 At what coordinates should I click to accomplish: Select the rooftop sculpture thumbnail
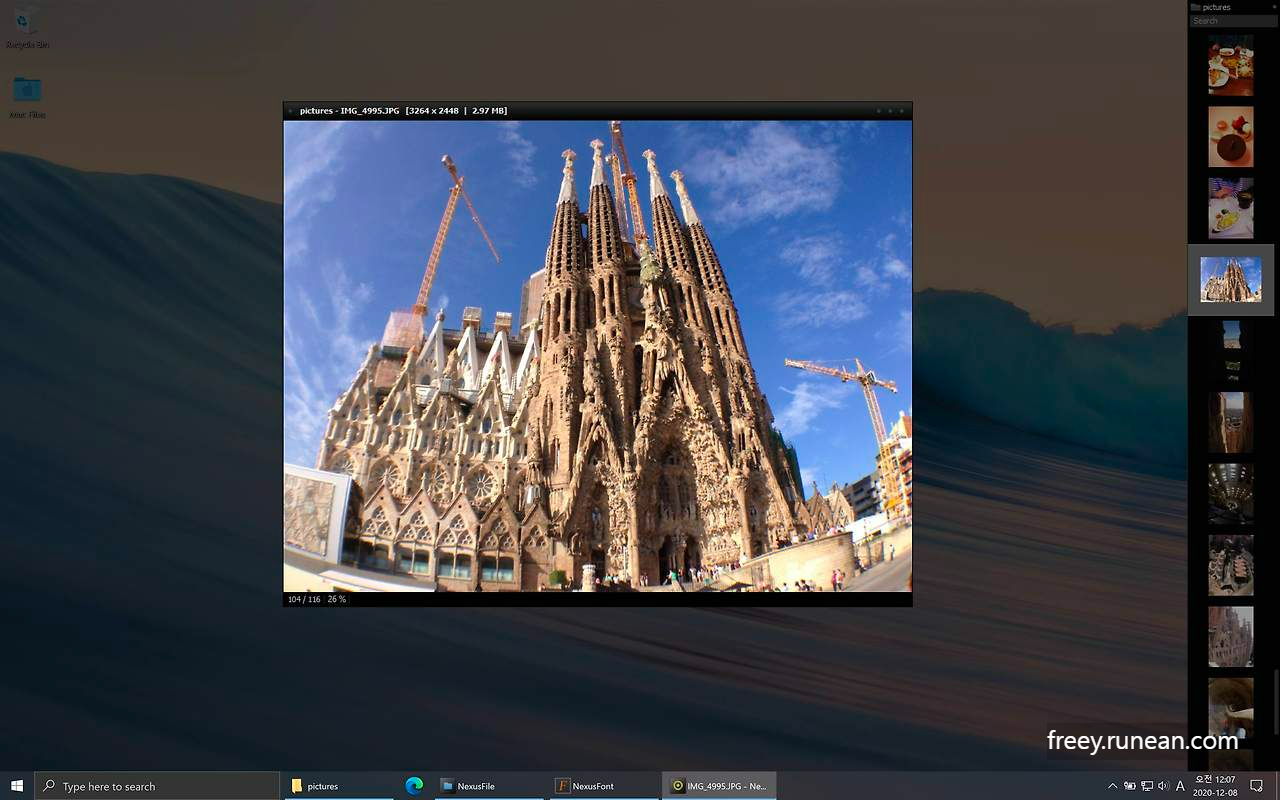pos(1230,565)
